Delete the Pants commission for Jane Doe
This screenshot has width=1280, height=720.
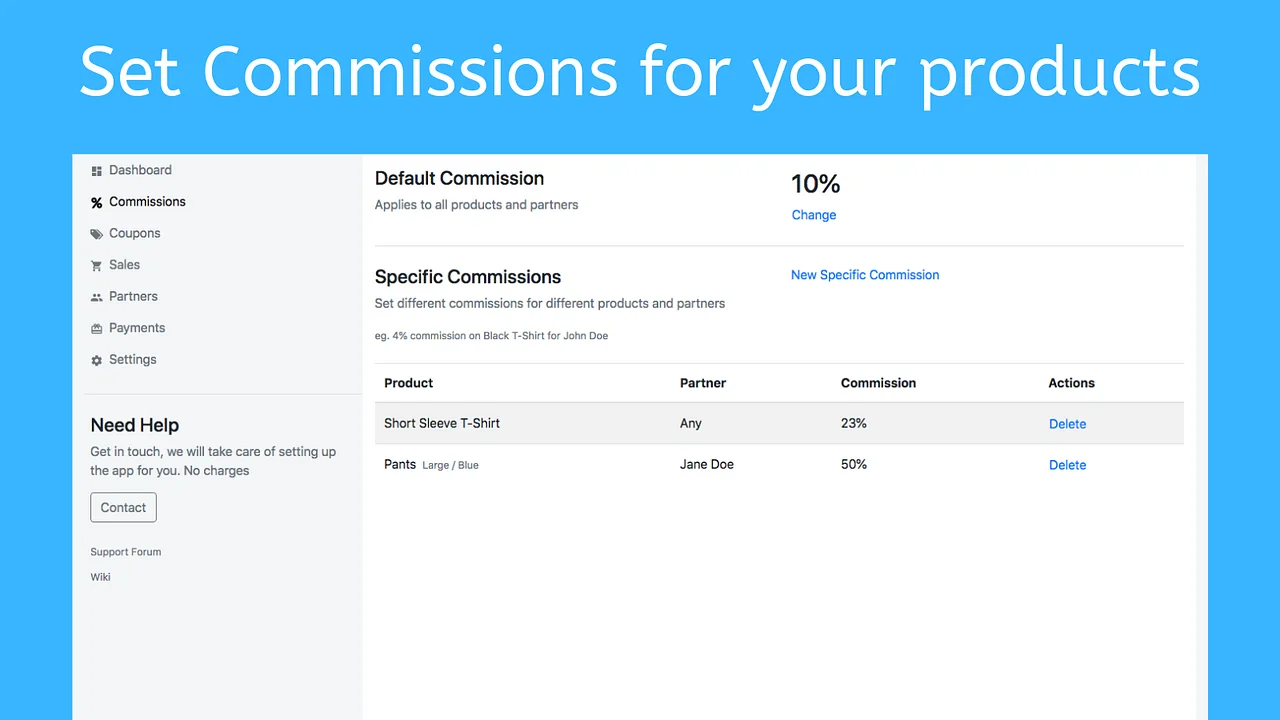point(1067,465)
